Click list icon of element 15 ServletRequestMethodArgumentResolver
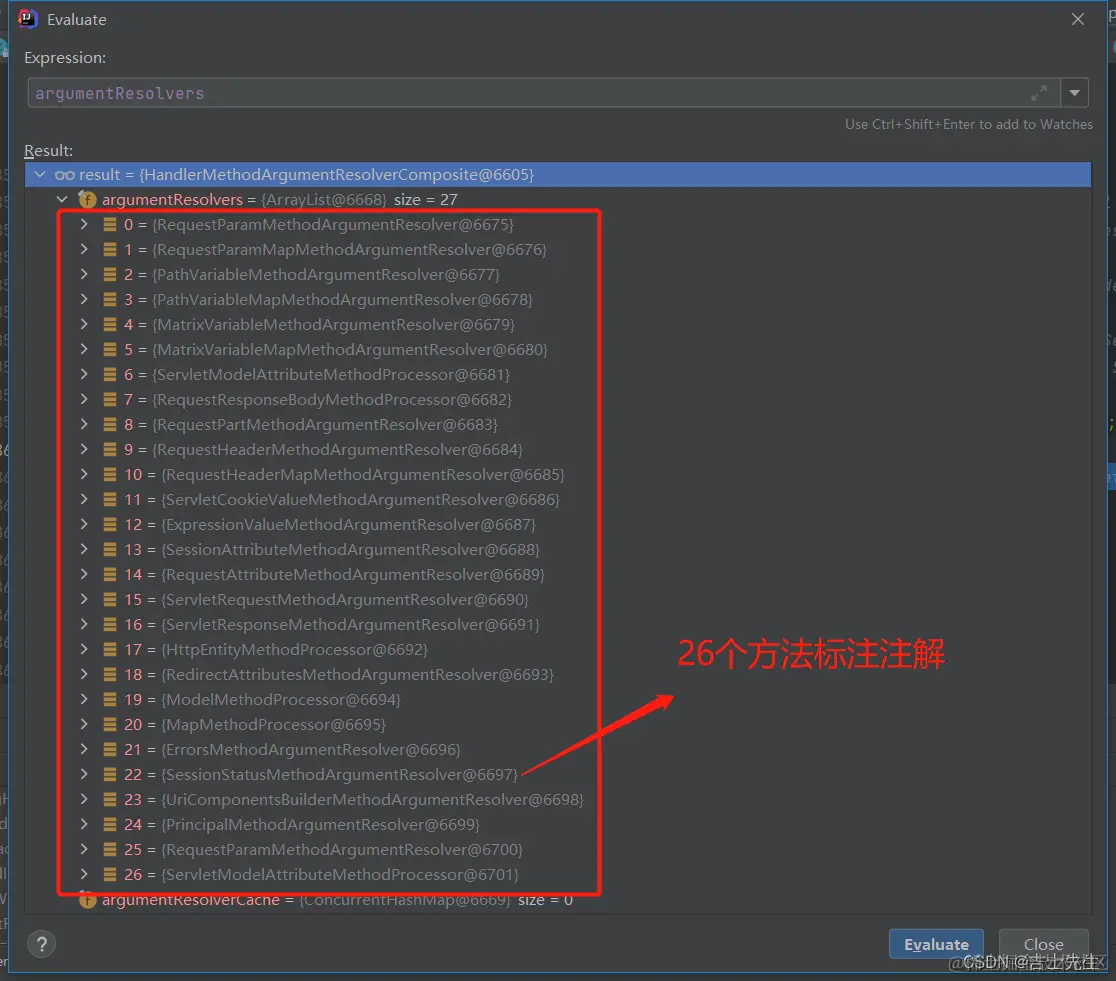Screen dimensions: 1116x981 point(110,599)
